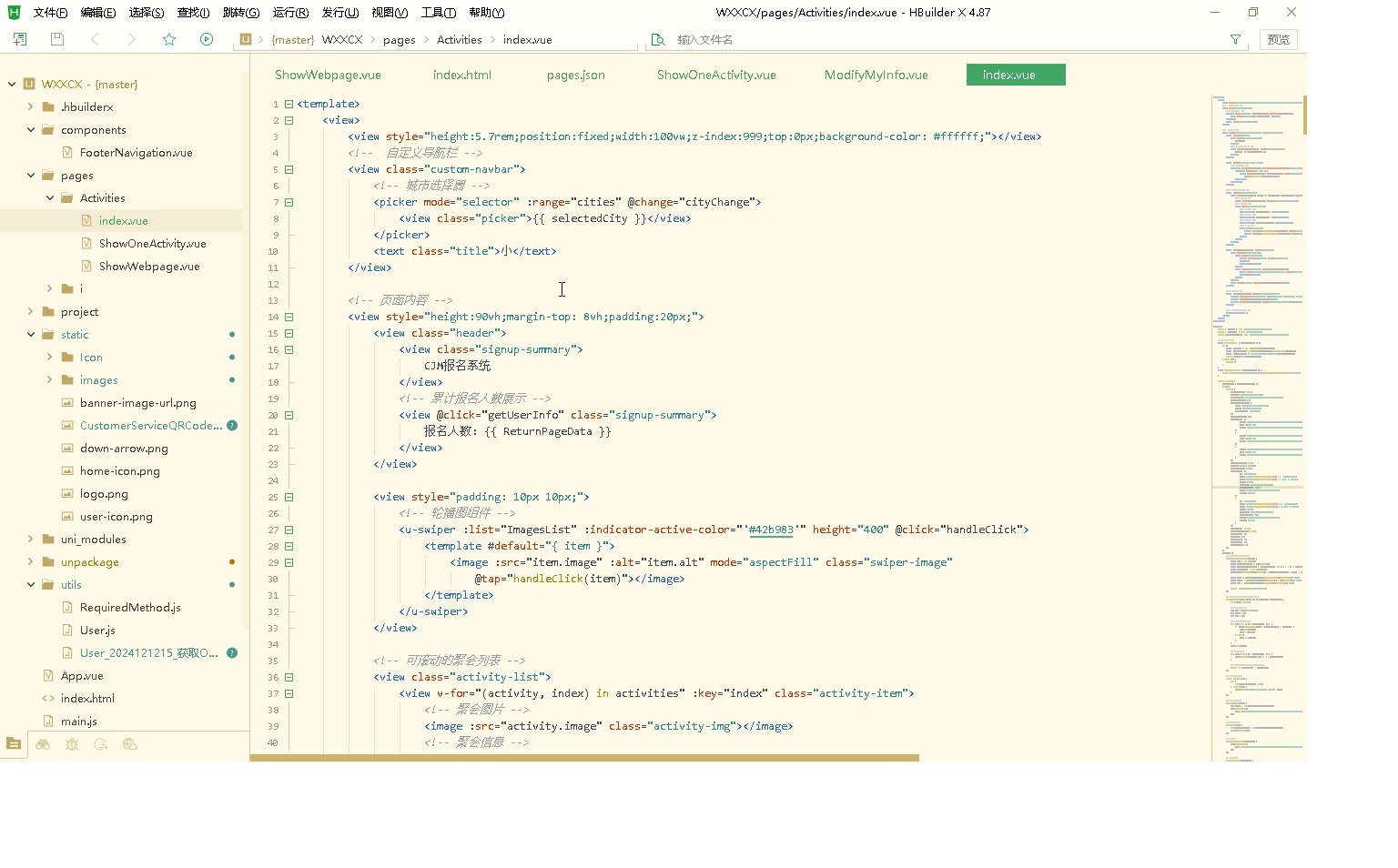Screen dimensions: 1398x868
Task: Toggle code fold at line 14
Action: click(289, 317)
